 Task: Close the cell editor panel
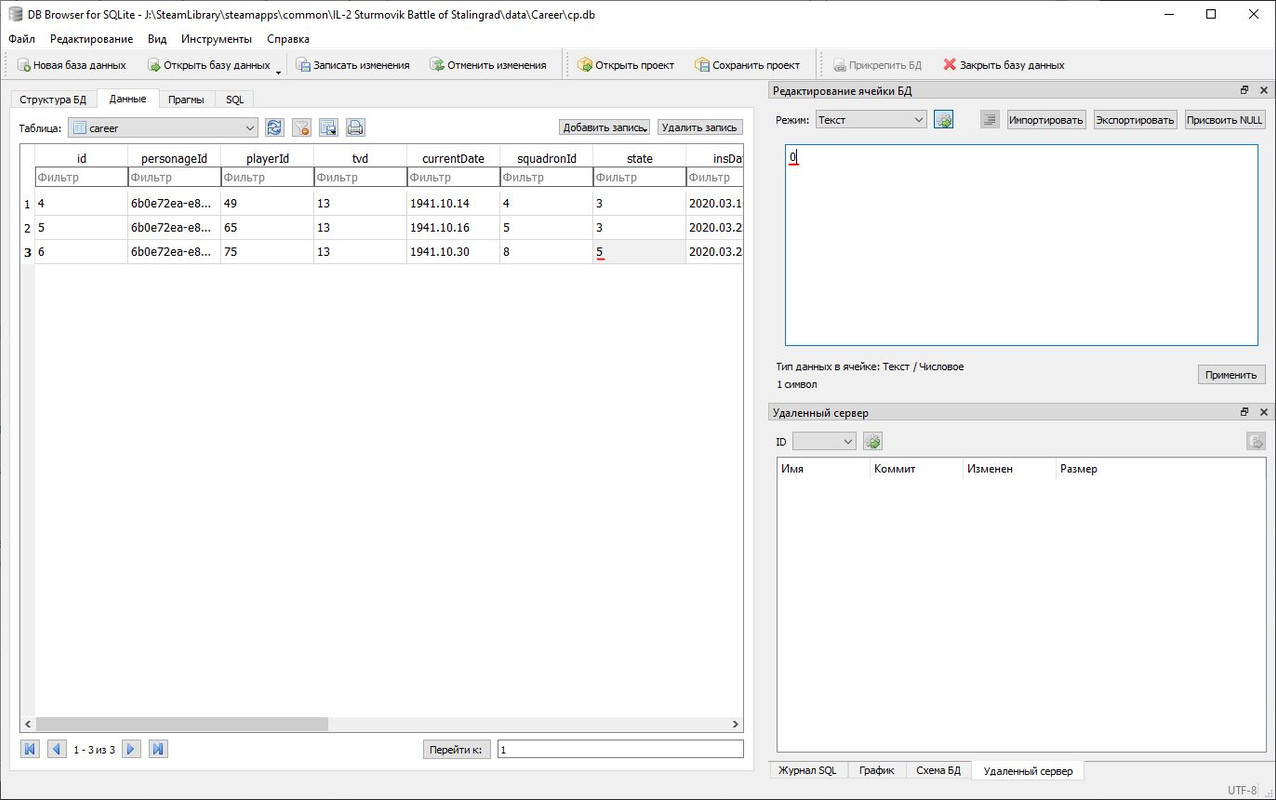(x=1264, y=90)
